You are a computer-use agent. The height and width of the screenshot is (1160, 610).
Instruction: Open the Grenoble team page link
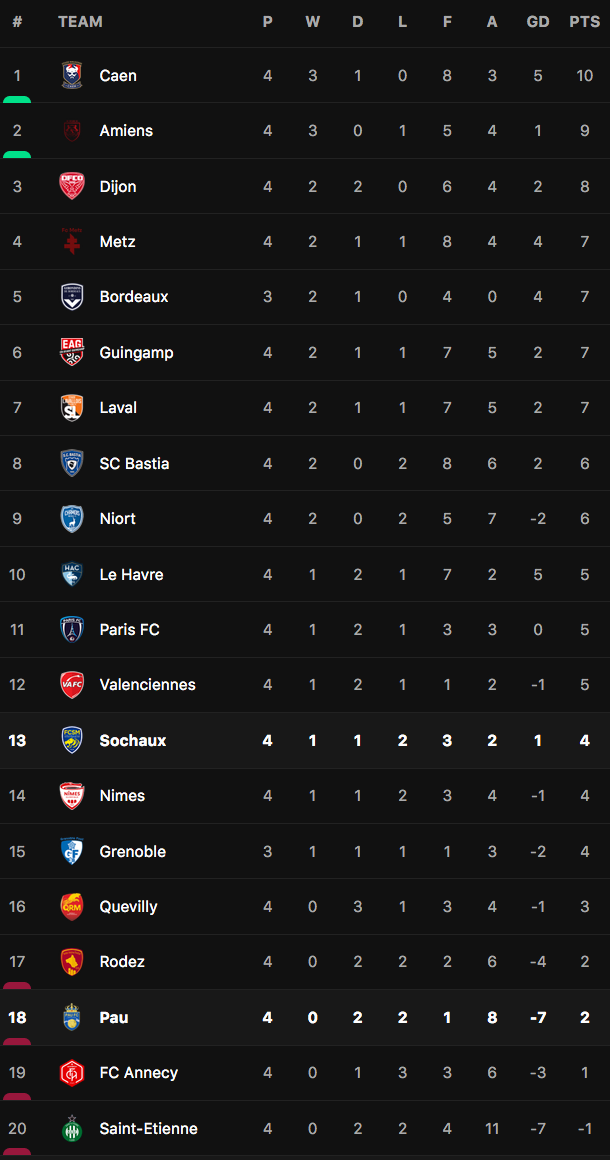(x=132, y=852)
